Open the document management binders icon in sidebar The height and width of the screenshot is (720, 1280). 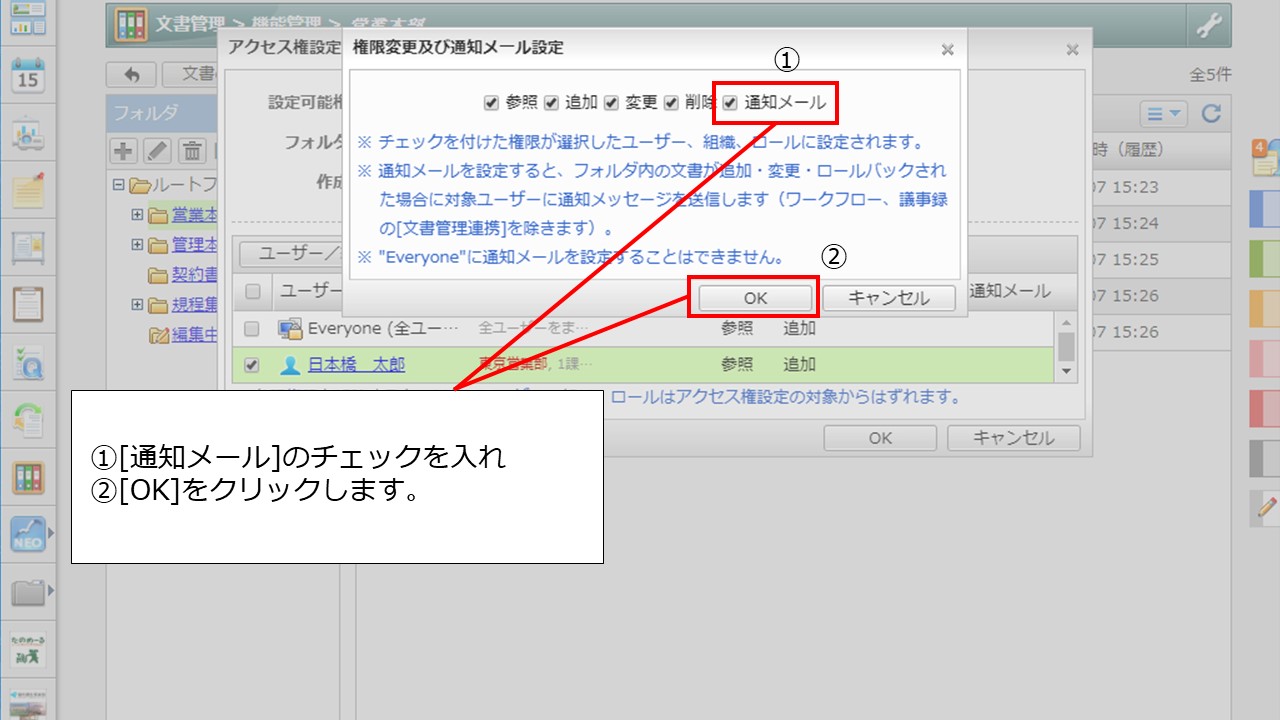coord(28,478)
